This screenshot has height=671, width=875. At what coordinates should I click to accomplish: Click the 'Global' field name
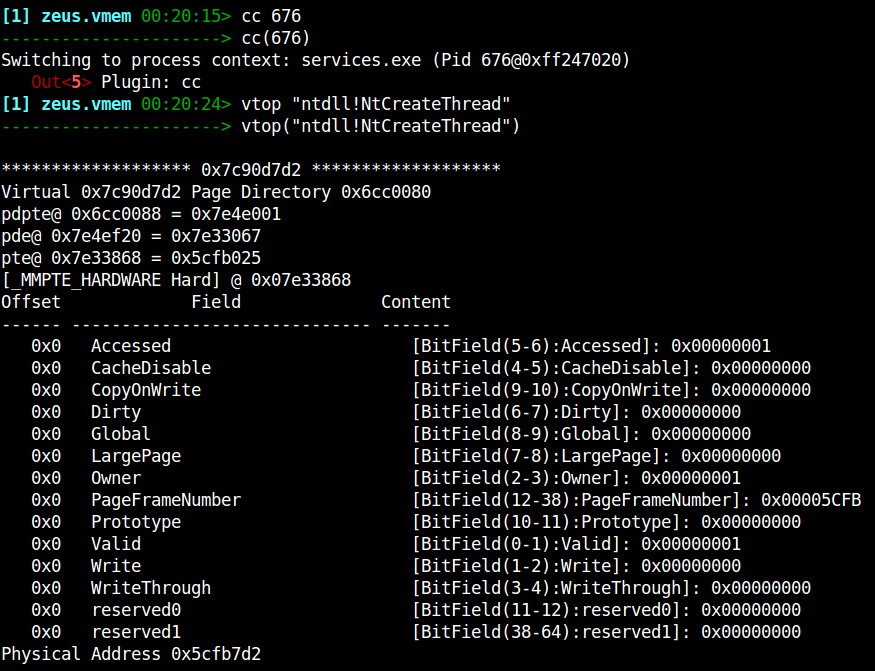point(121,434)
